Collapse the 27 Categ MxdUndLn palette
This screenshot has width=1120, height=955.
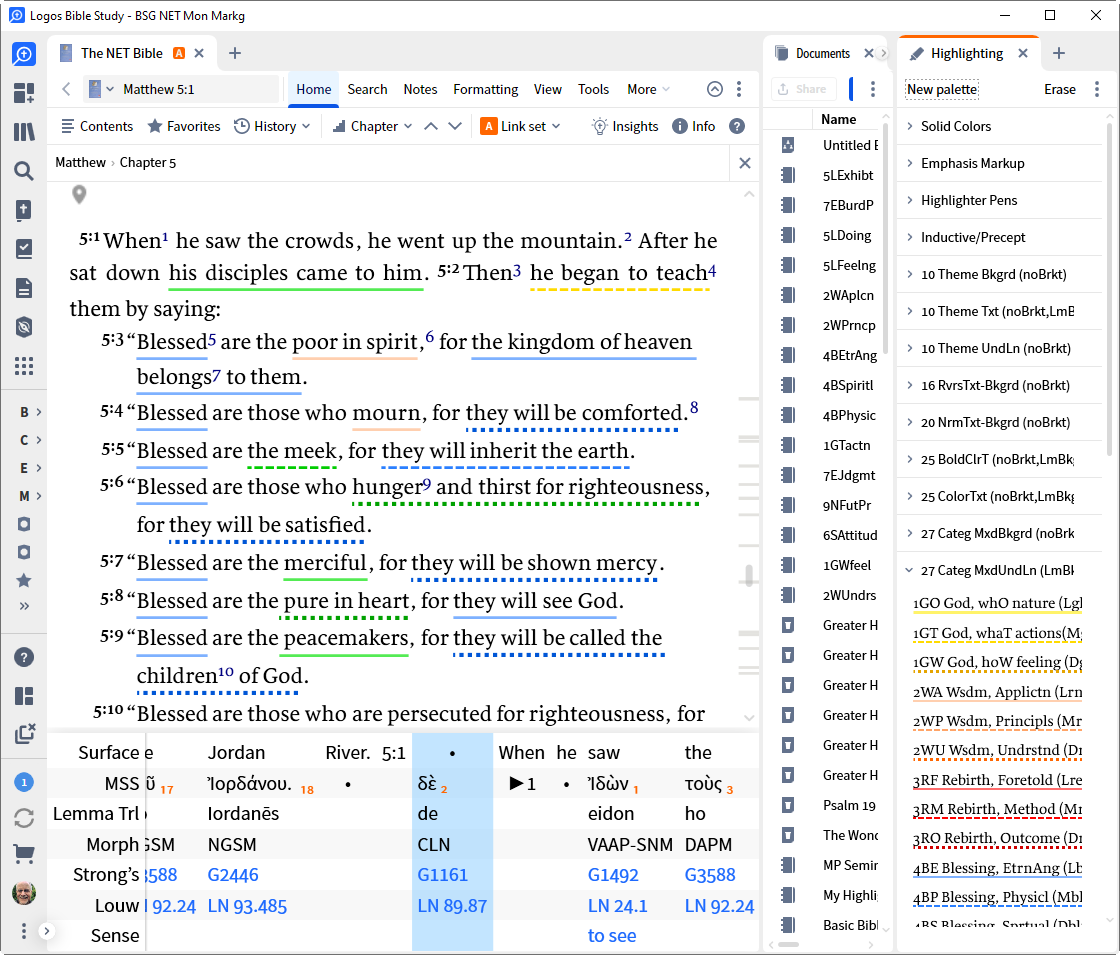point(911,571)
